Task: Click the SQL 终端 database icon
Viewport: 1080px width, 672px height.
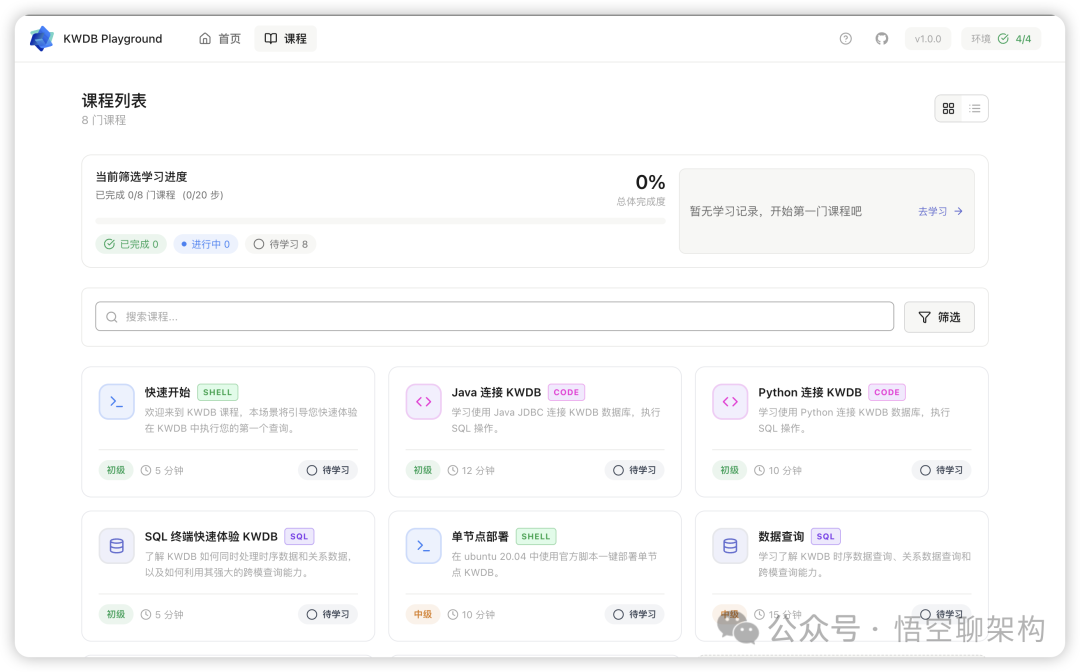Action: [x=117, y=545]
